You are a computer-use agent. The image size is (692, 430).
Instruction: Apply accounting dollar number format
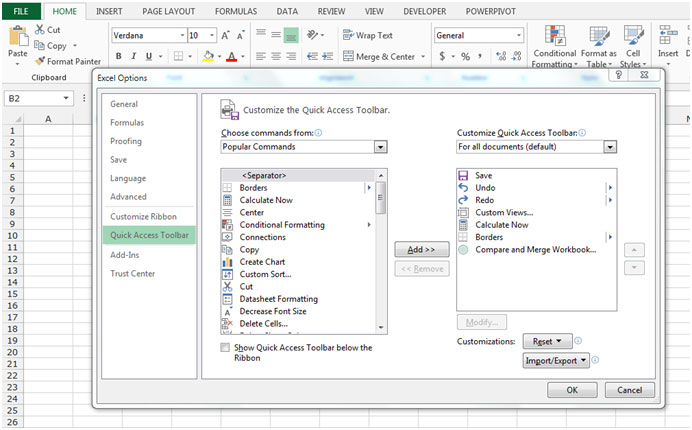click(x=442, y=56)
